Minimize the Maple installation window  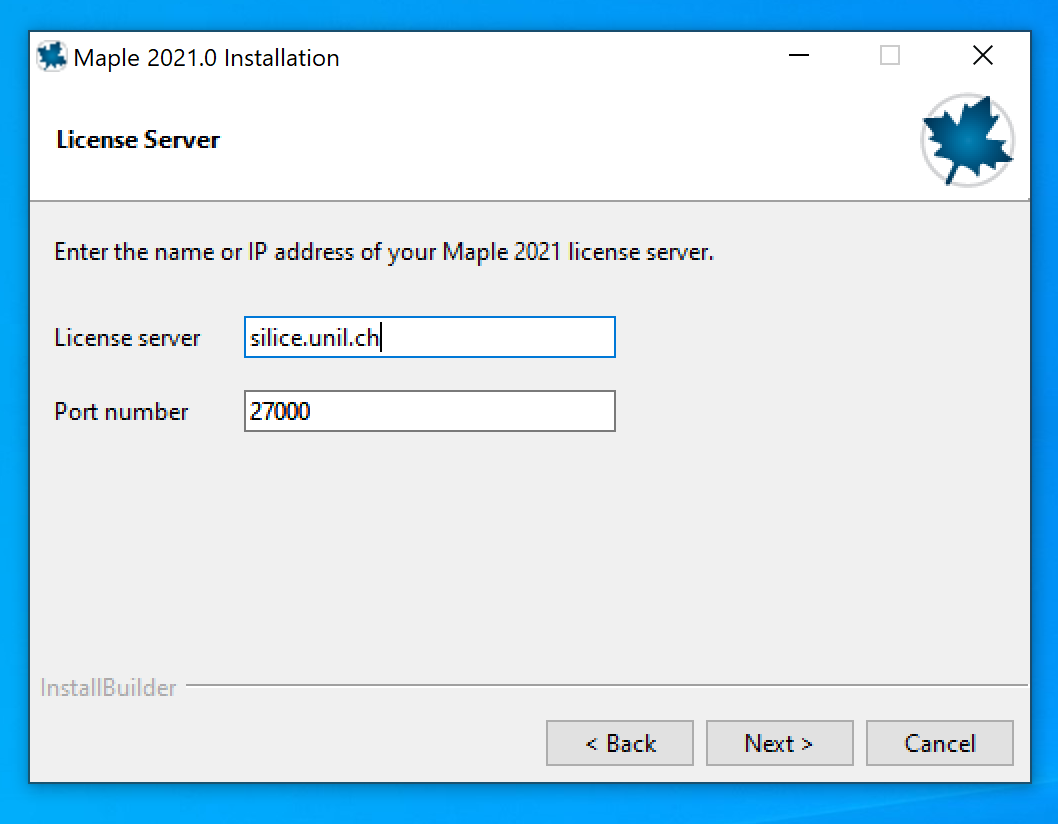point(798,56)
